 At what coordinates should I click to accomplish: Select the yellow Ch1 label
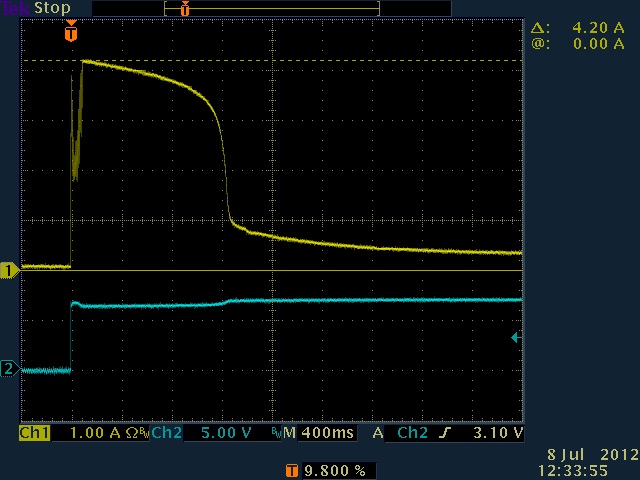pyautogui.click(x=34, y=434)
